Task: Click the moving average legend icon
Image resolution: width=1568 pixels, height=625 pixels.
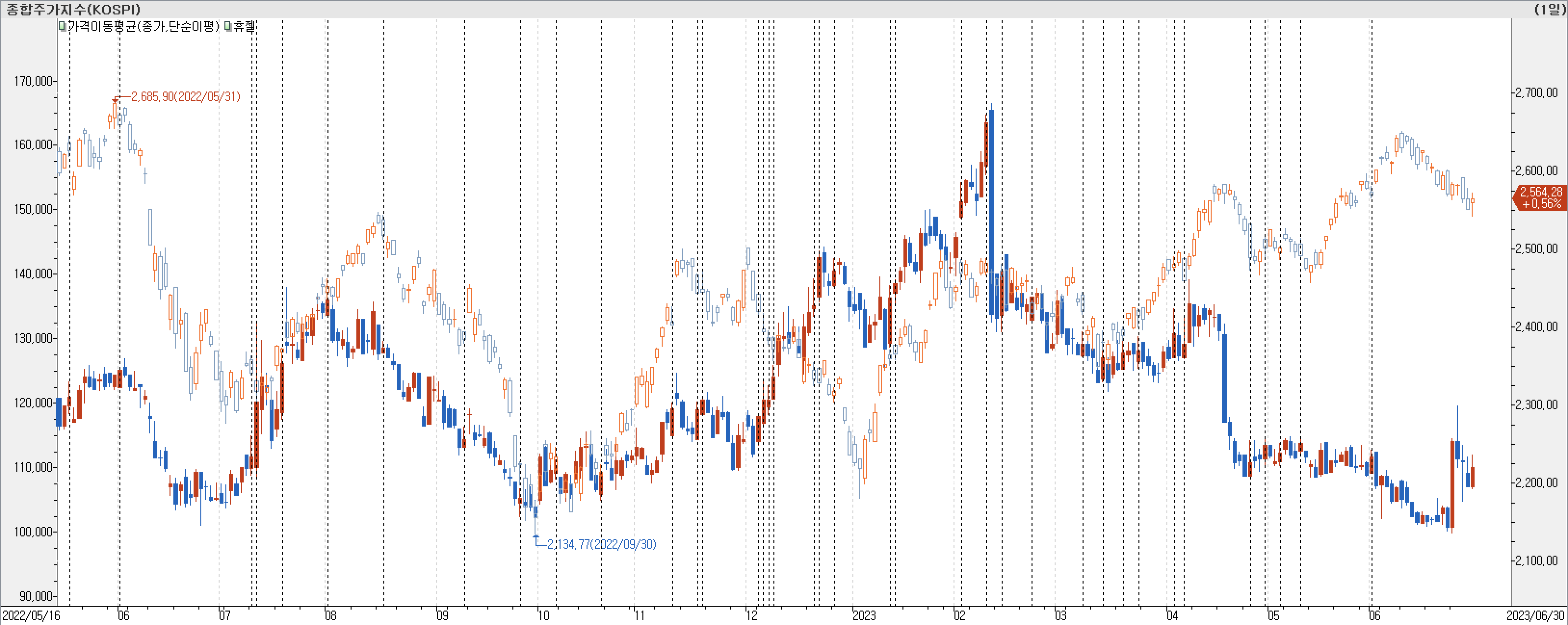Action: click(x=62, y=26)
